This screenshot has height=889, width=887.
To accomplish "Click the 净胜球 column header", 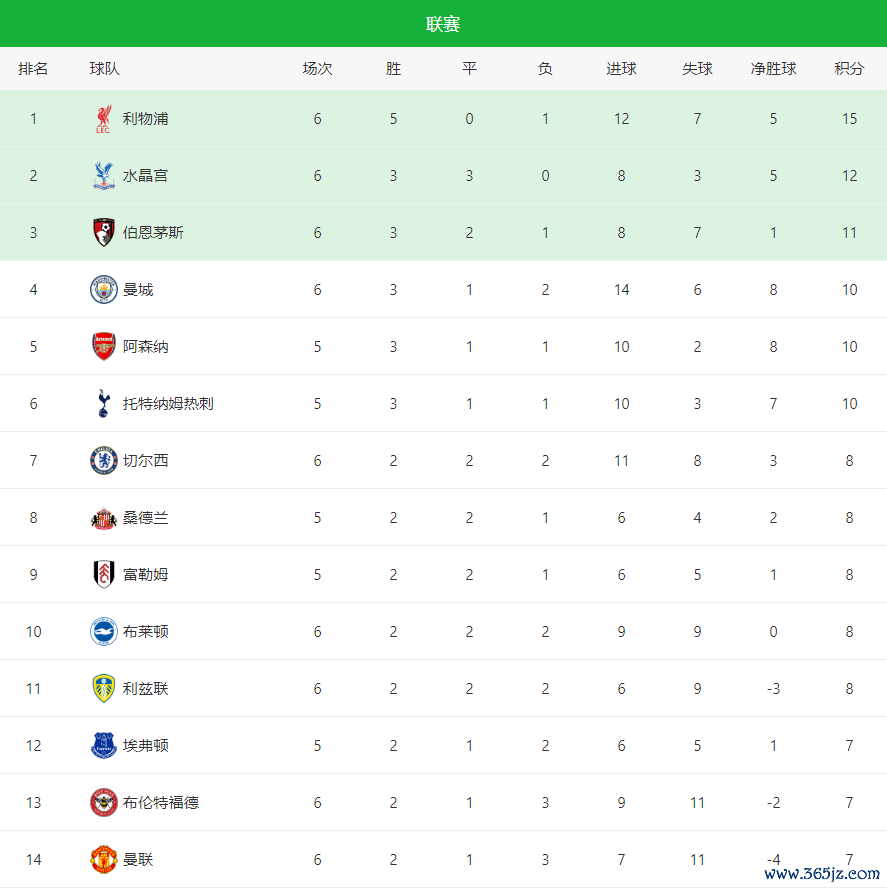I will pyautogui.click(x=773, y=69).
